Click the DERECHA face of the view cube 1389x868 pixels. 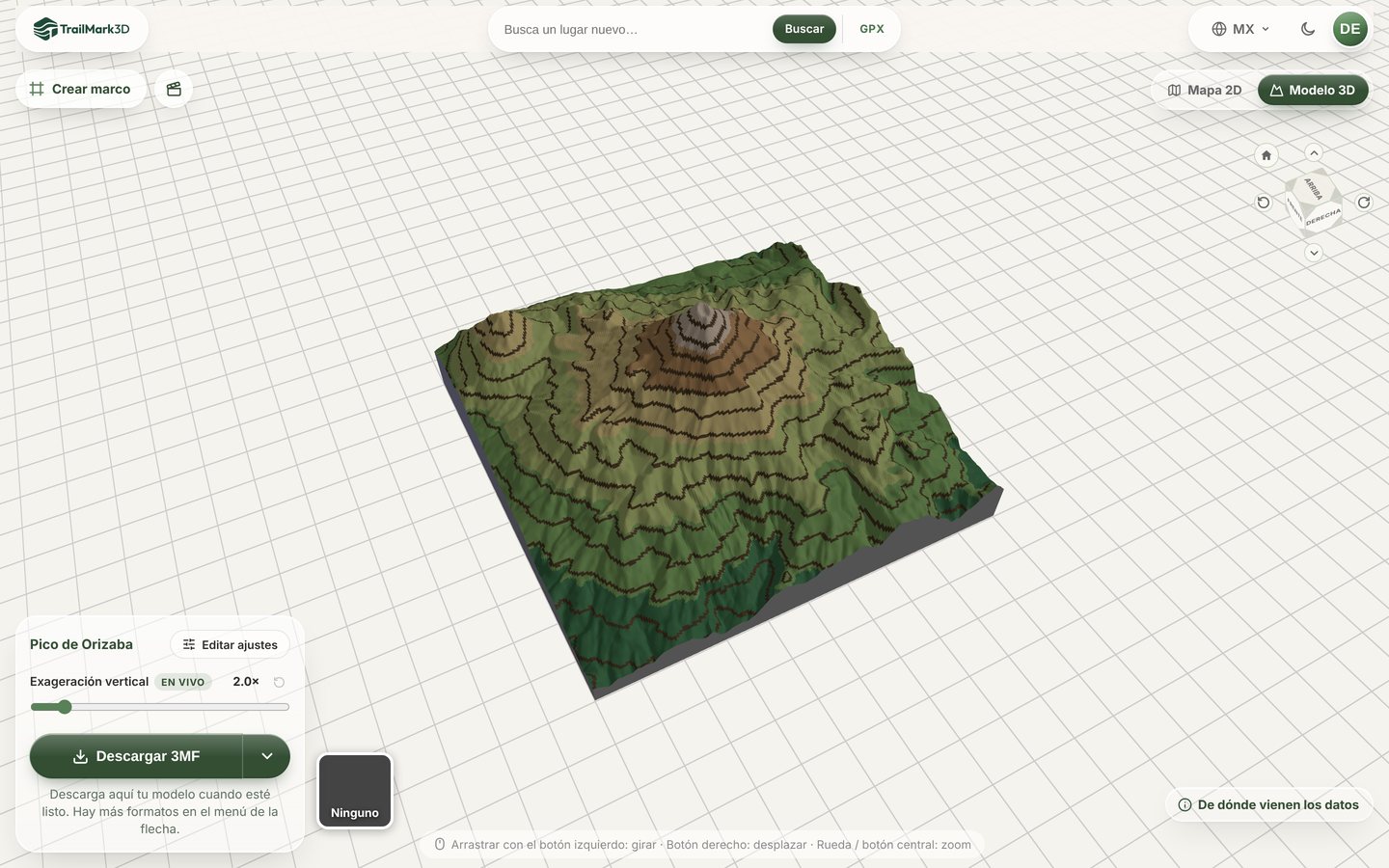(1322, 218)
